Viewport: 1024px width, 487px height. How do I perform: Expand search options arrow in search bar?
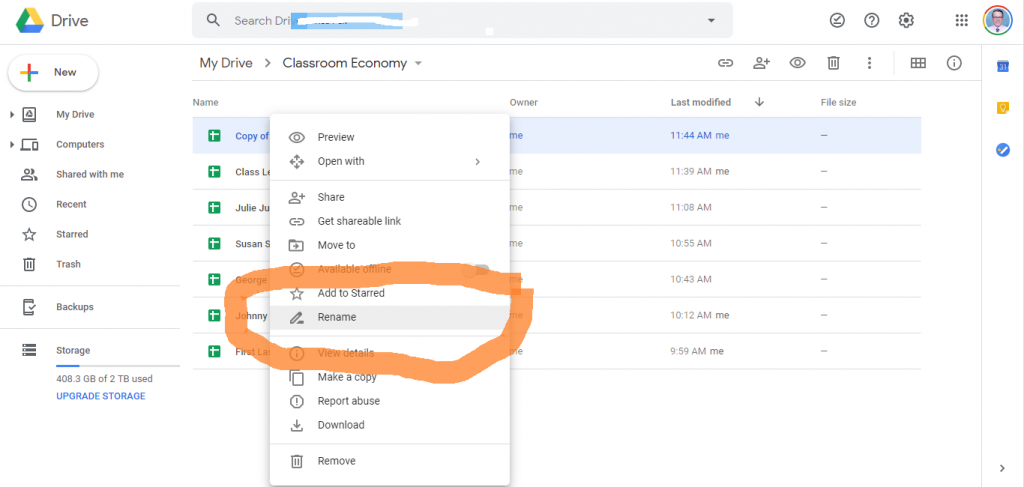pos(711,20)
